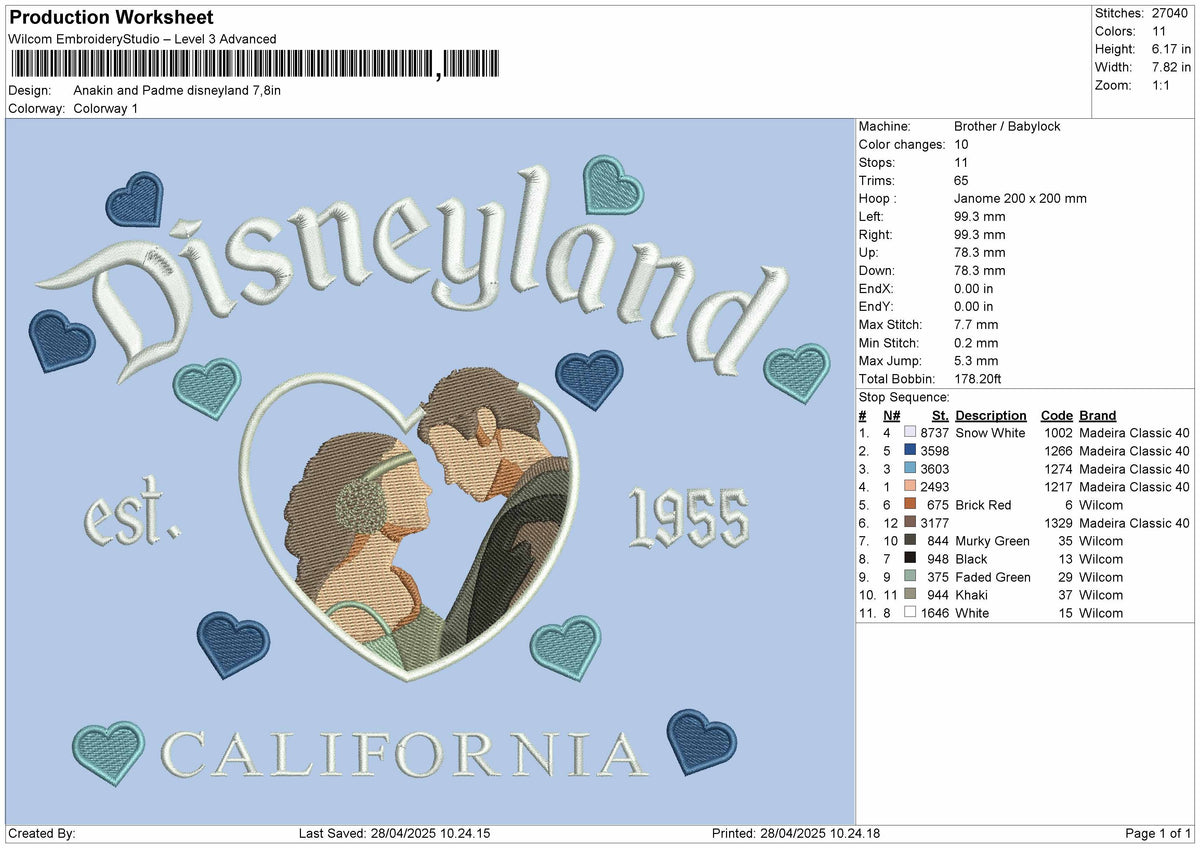Image resolution: width=1200 pixels, height=848 pixels.
Task: Click the 'Created By:' label
Action: [41, 833]
